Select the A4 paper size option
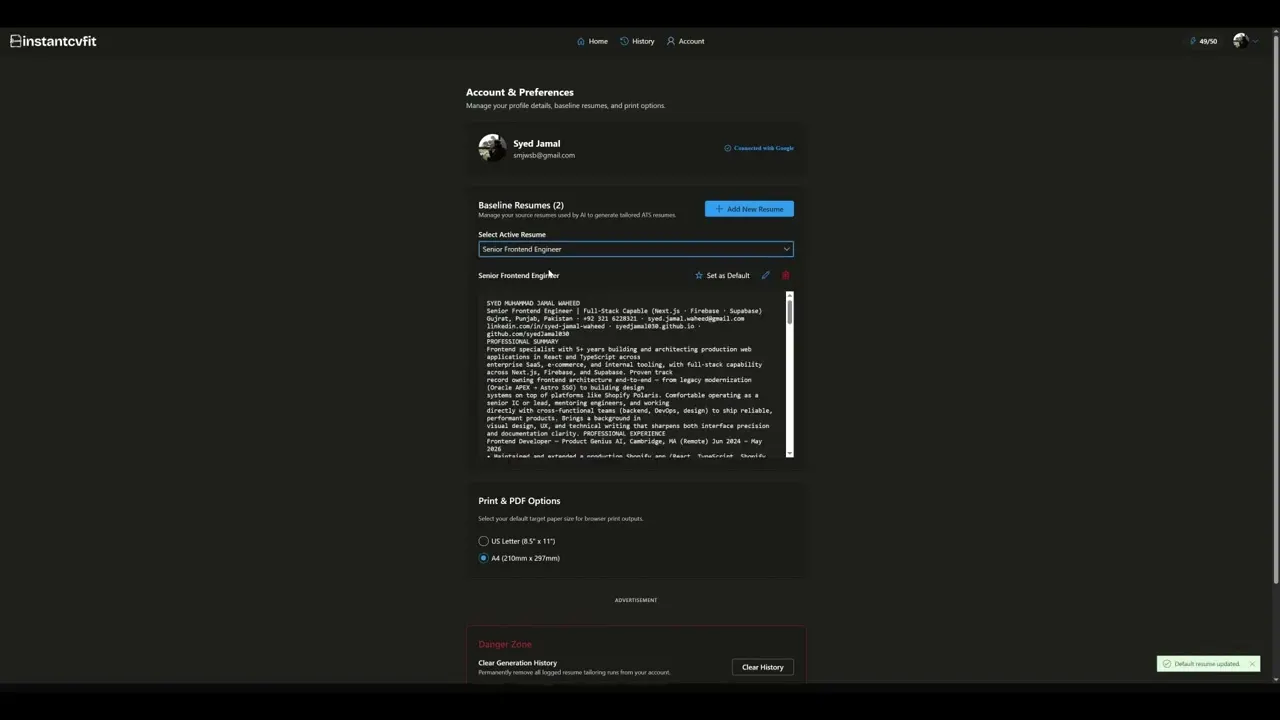This screenshot has height=720, width=1280. [519, 558]
